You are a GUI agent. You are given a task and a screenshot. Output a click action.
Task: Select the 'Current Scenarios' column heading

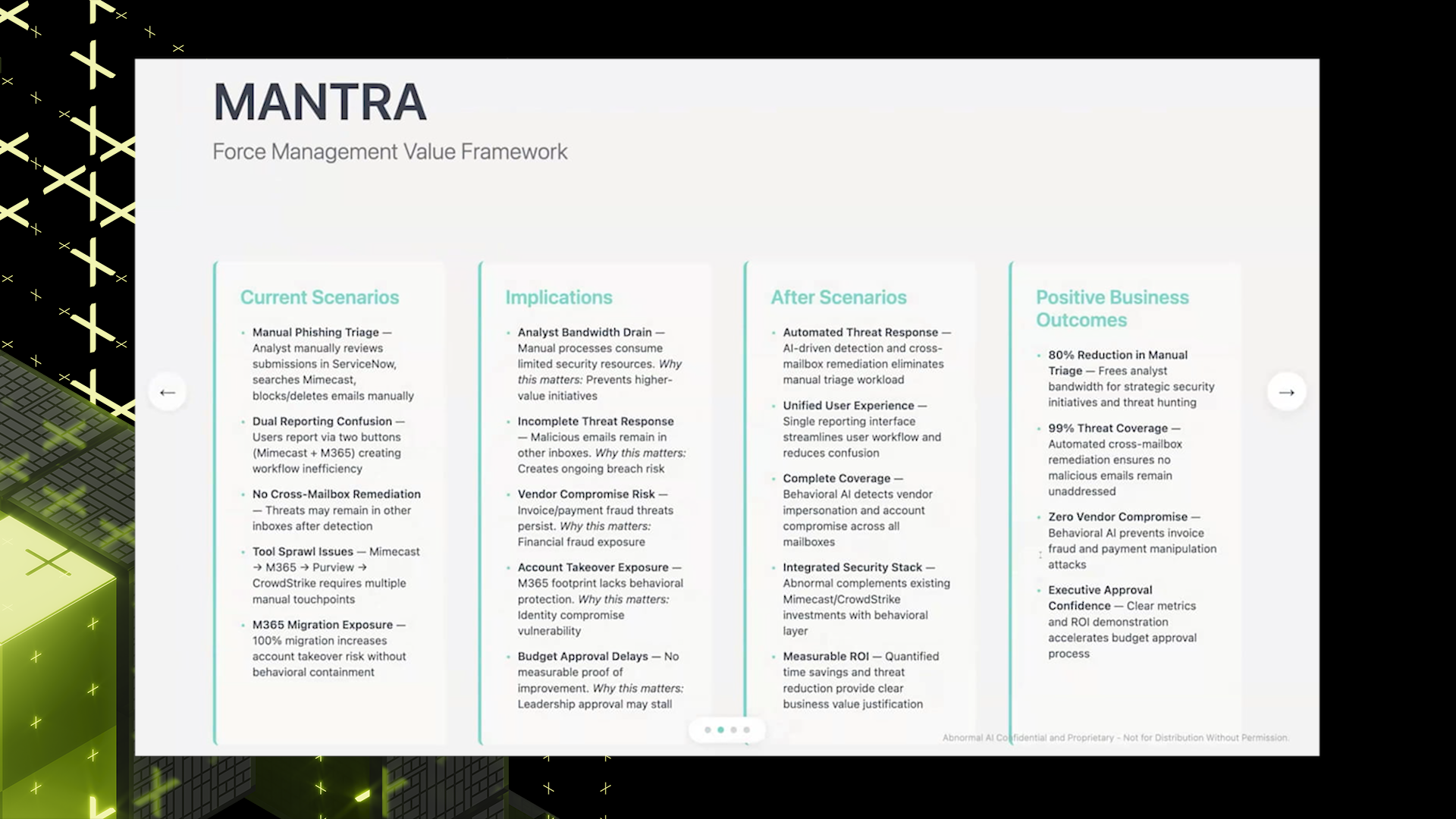(319, 297)
